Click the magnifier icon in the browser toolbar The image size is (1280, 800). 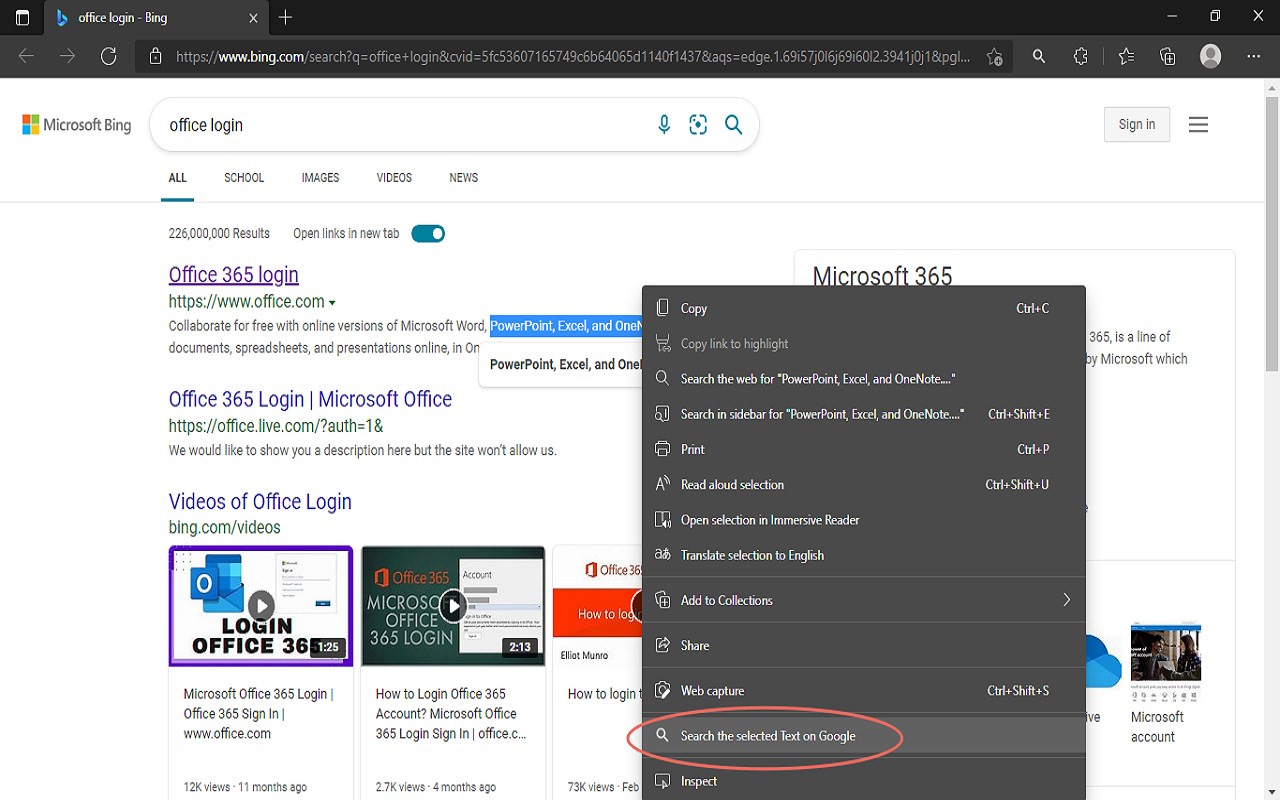click(x=1039, y=57)
